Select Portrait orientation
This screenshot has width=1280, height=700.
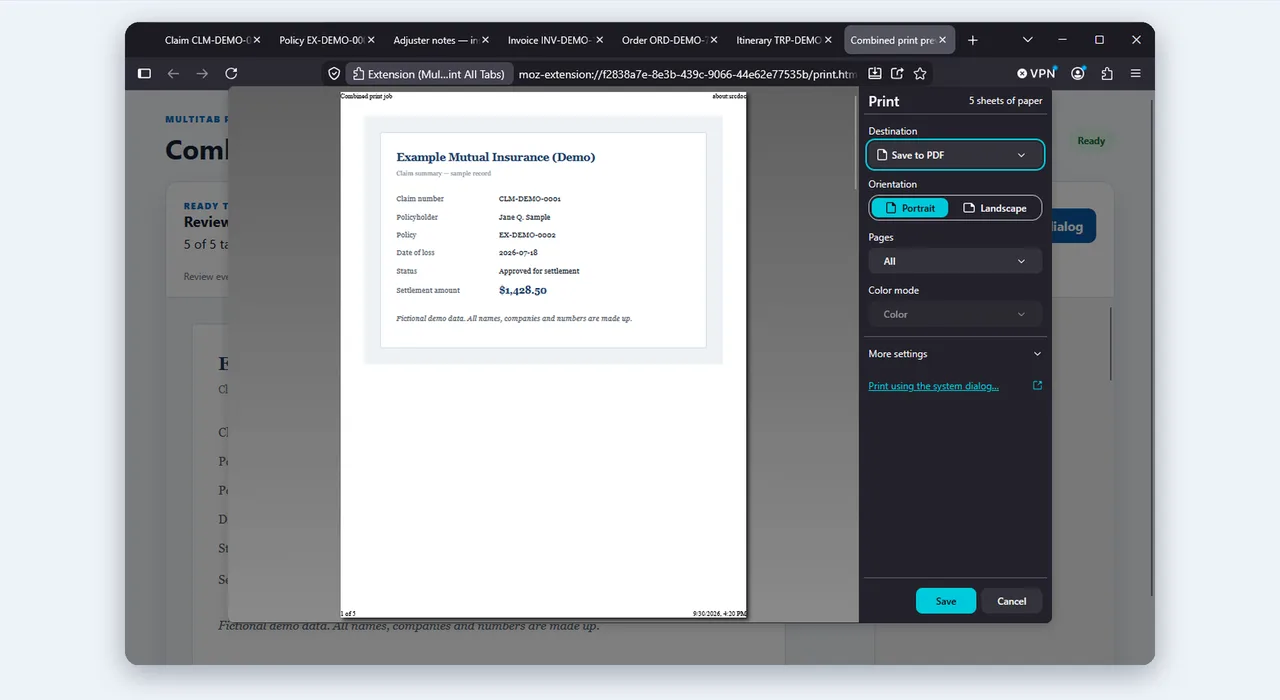tap(909, 208)
